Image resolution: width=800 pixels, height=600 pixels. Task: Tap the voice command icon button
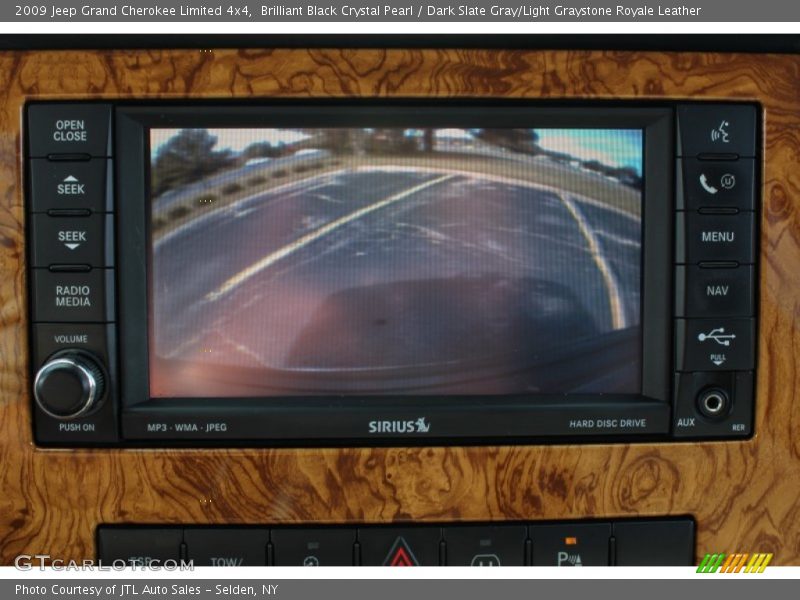click(x=718, y=132)
